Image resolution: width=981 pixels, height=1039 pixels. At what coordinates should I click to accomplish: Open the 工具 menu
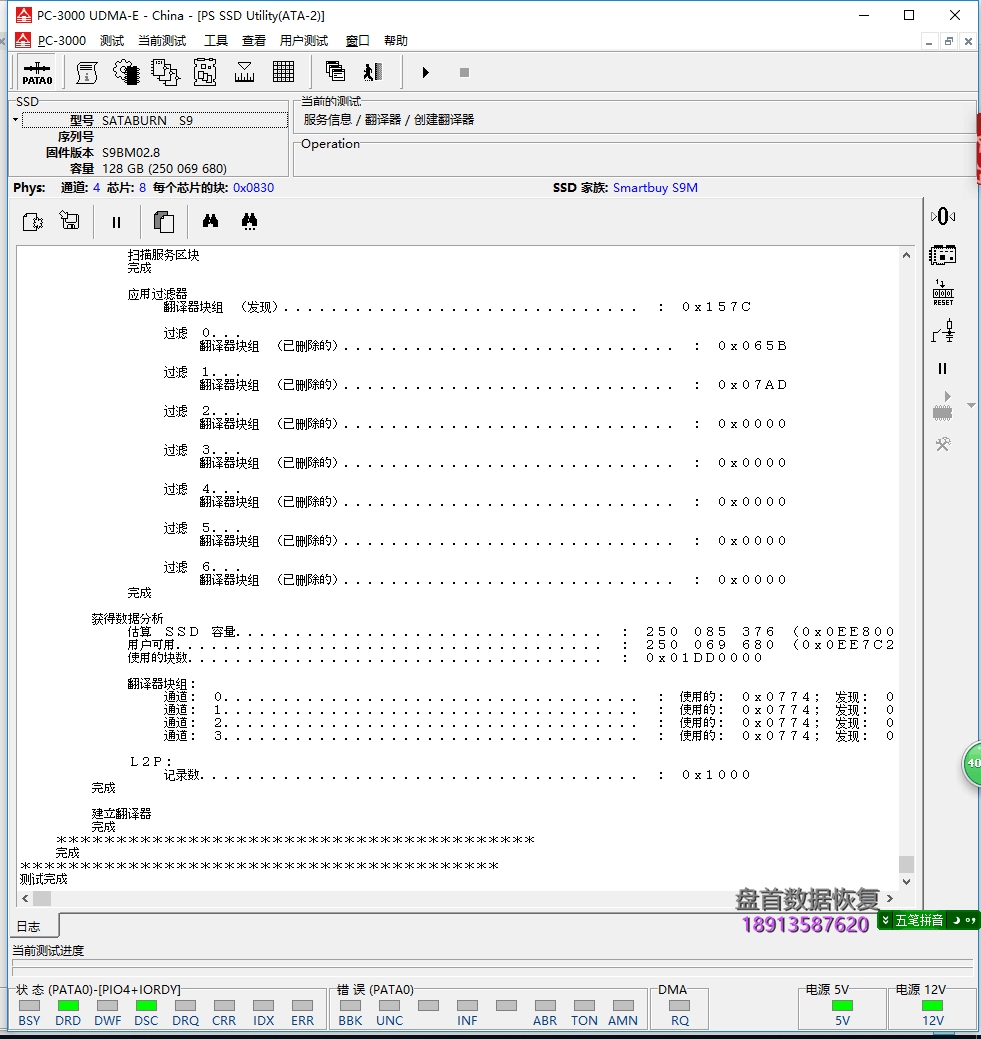[x=215, y=40]
